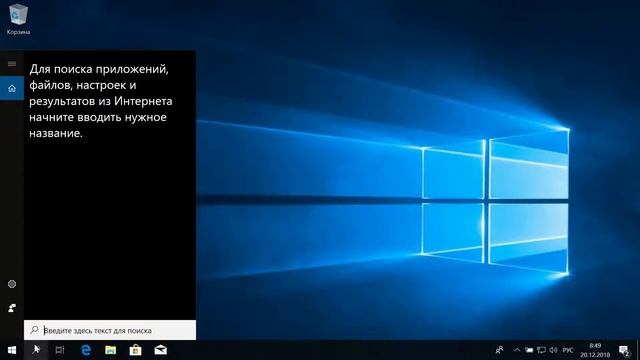Open the feedback icon in the search sidebar
Viewport: 640px width, 360px height.
click(x=12, y=308)
